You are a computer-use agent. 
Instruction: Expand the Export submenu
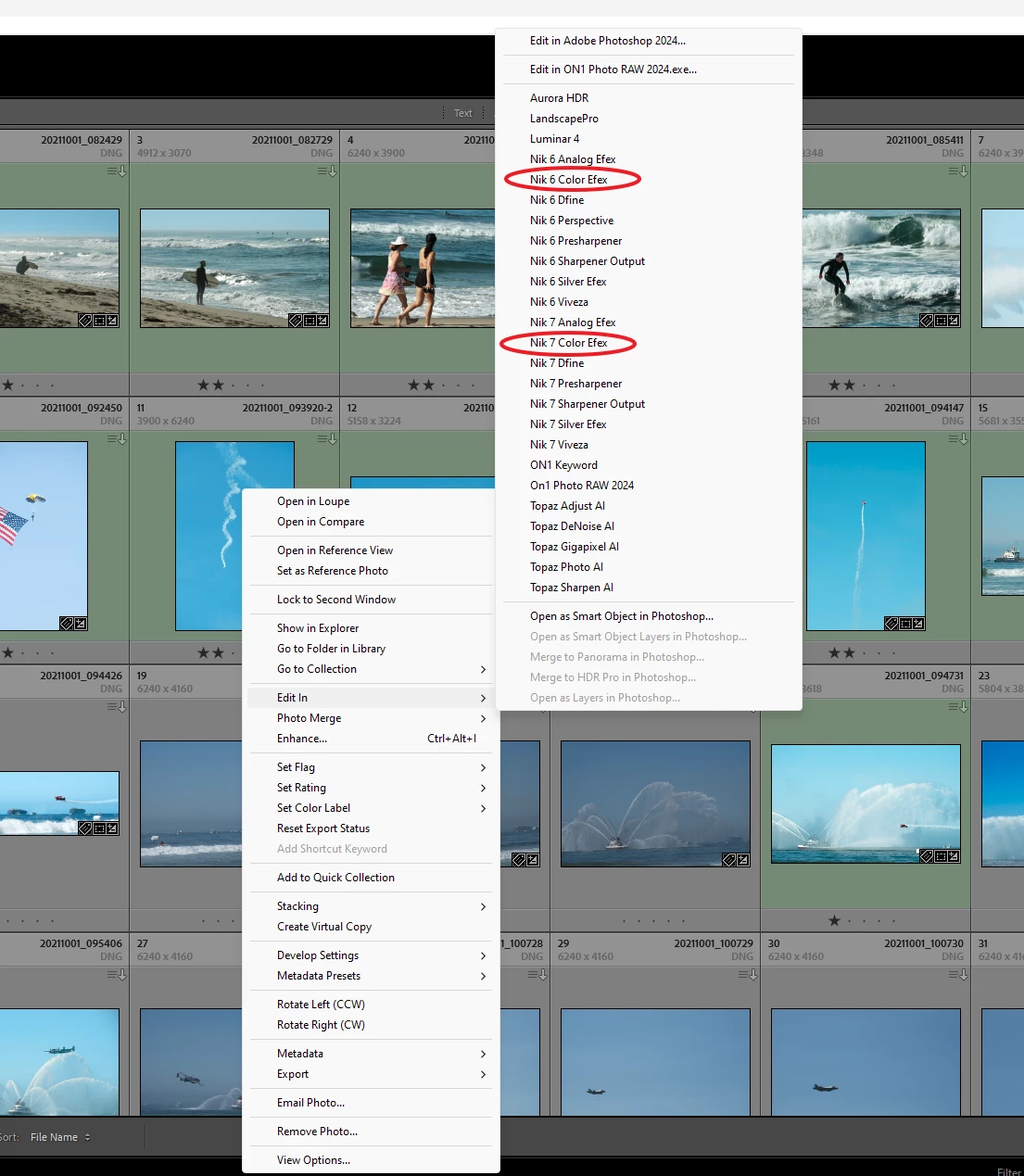pyautogui.click(x=371, y=1074)
